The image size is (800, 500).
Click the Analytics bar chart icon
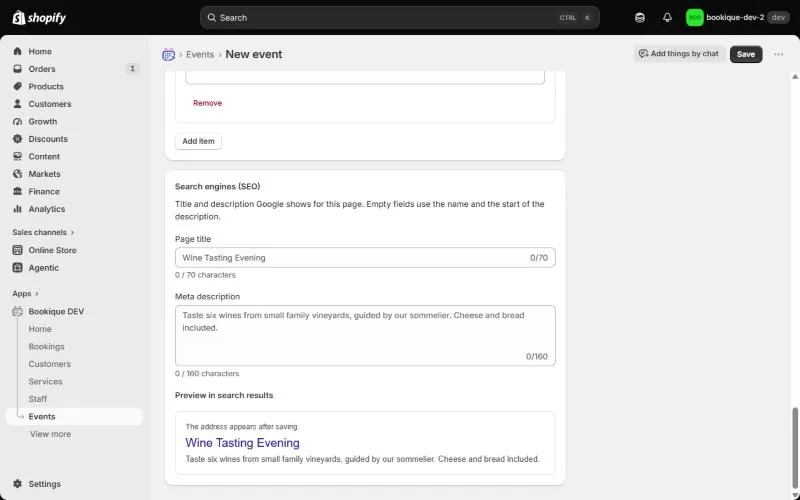(17, 209)
